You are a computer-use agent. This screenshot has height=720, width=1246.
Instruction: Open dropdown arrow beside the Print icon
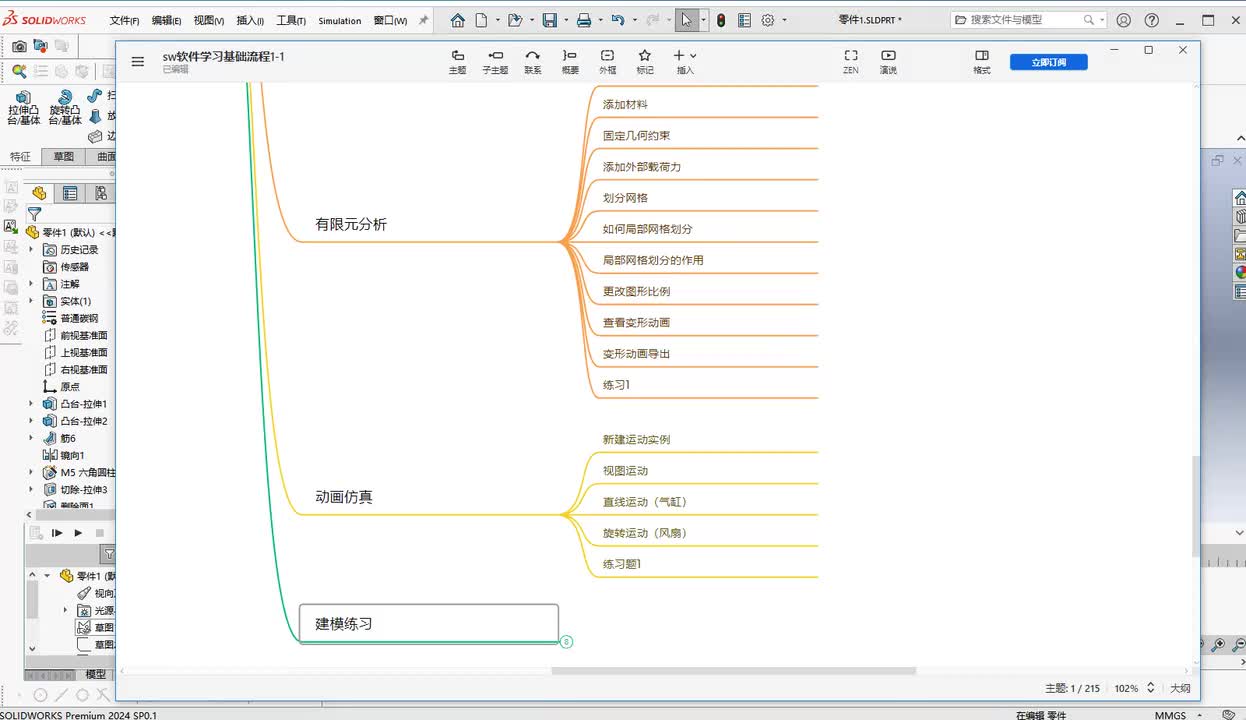[600, 20]
